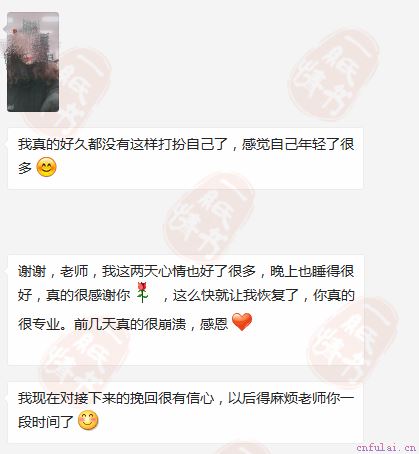Viewport: 419px width, 454px height.
Task: Select the message starting "谢谢，老师"
Action: click(185, 310)
